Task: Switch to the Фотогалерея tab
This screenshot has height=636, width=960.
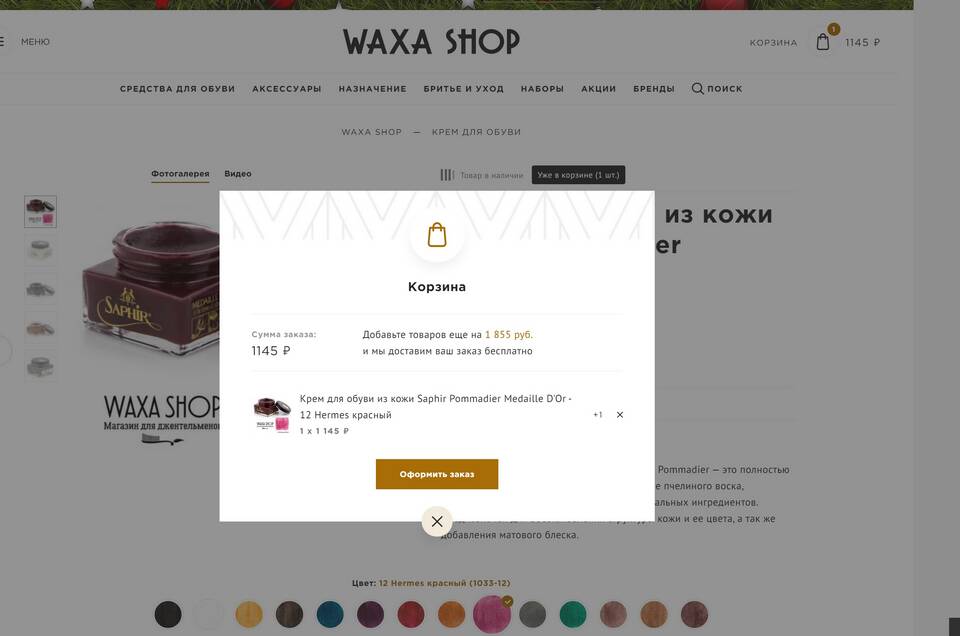Action: click(180, 174)
